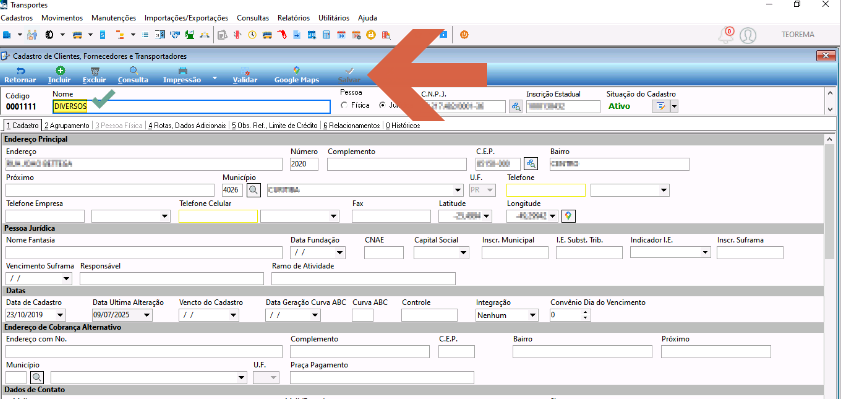841x399 pixels.
Task: Open the Relatórios menu
Action: pyautogui.click(x=293, y=18)
